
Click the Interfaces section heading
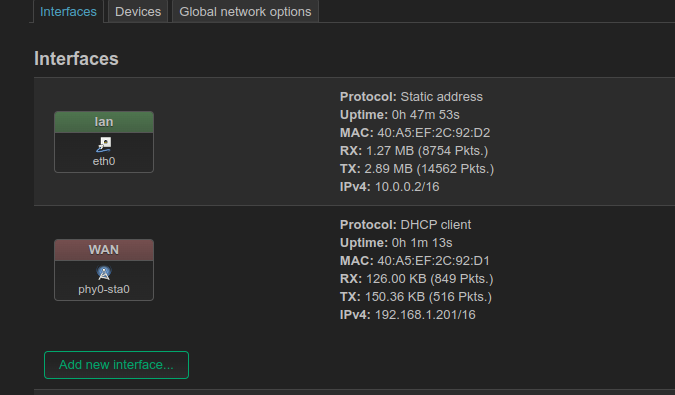click(x=76, y=59)
